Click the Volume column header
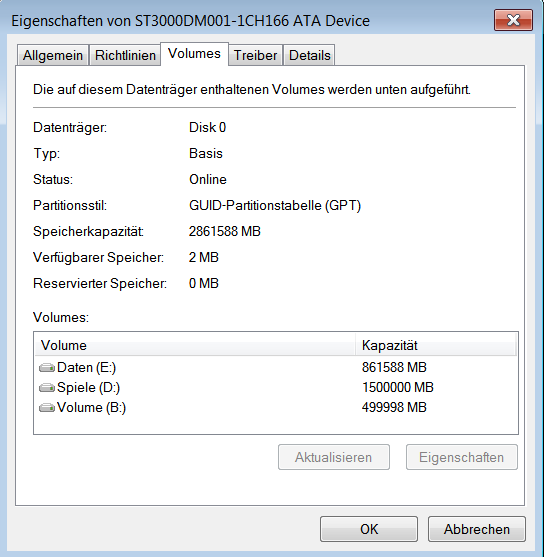 195,345
